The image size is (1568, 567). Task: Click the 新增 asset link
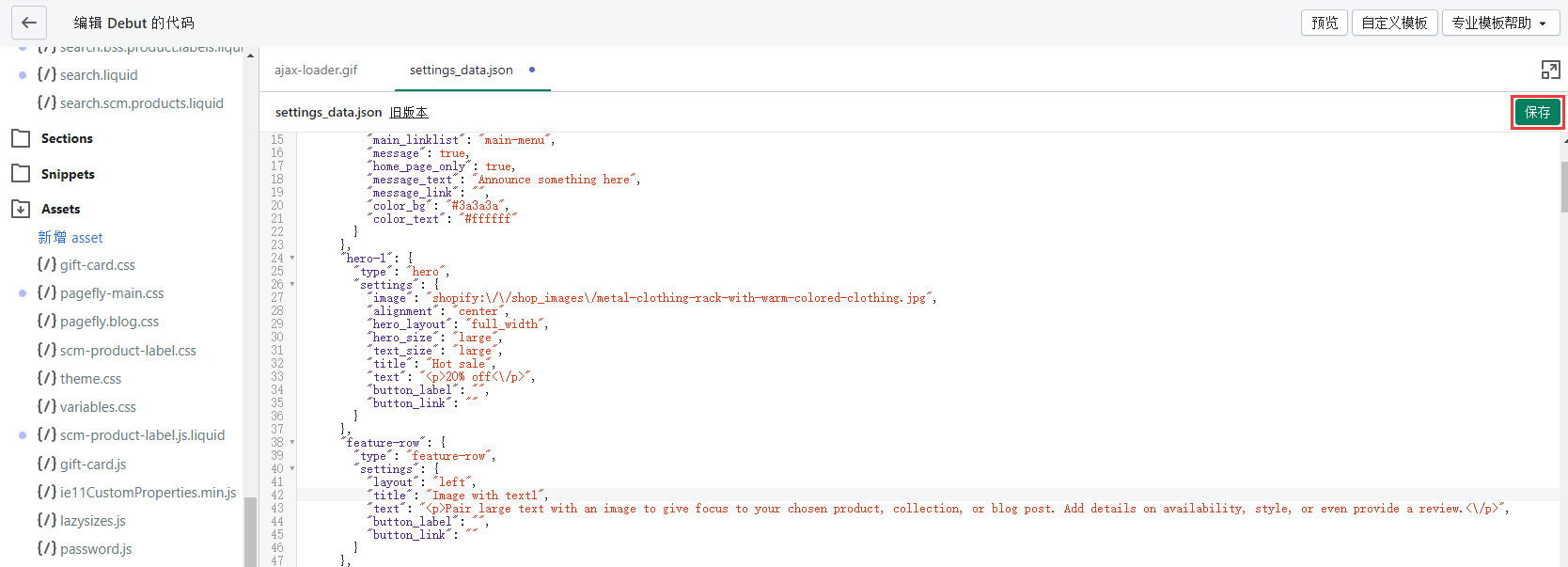pyautogui.click(x=71, y=238)
